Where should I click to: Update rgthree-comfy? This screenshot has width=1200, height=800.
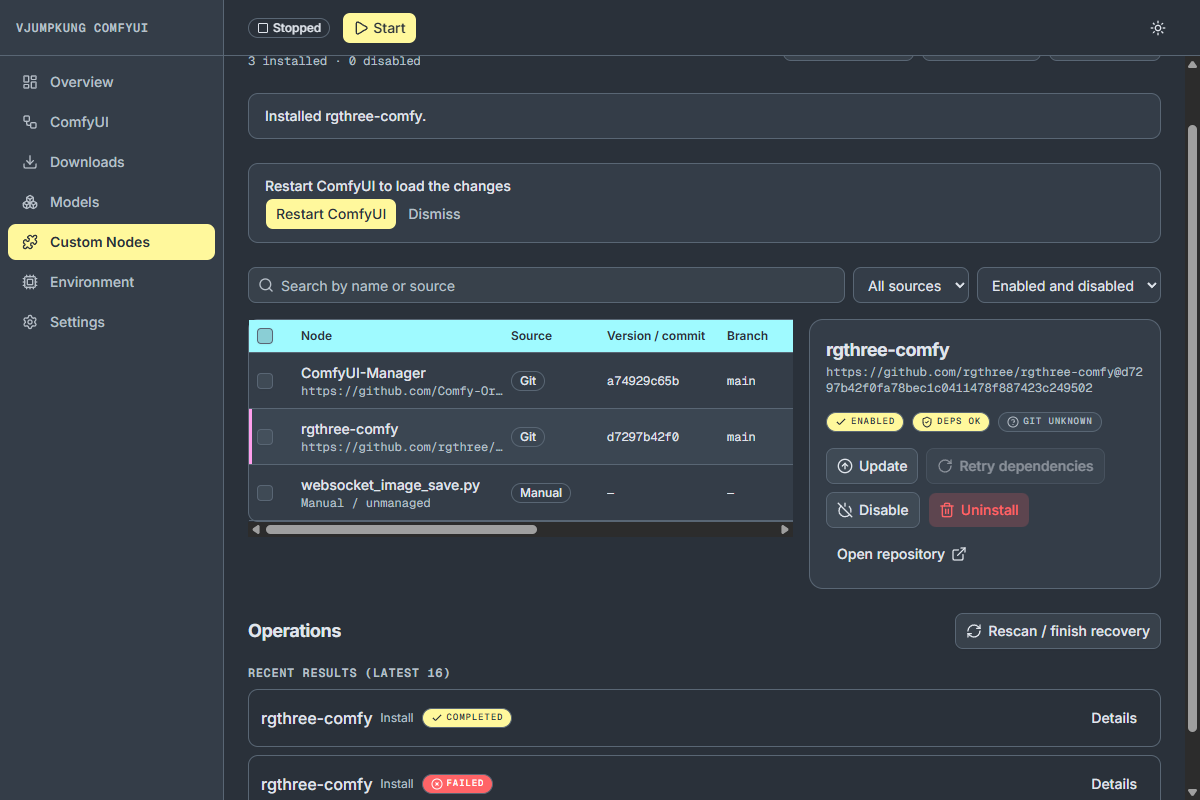pyautogui.click(x=872, y=466)
